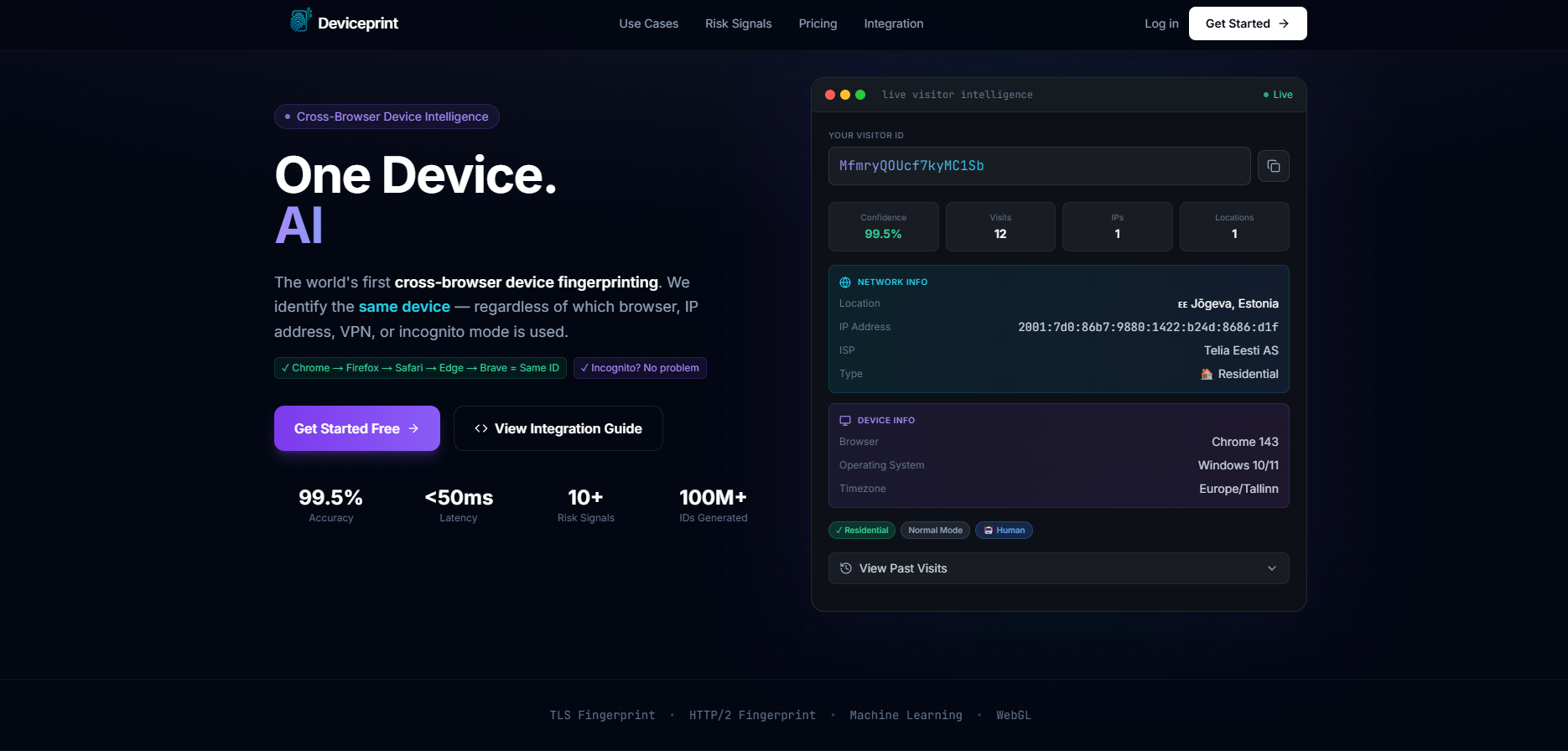Click the green Live status indicator
Image resolution: width=1568 pixels, height=751 pixels.
coord(1278,95)
